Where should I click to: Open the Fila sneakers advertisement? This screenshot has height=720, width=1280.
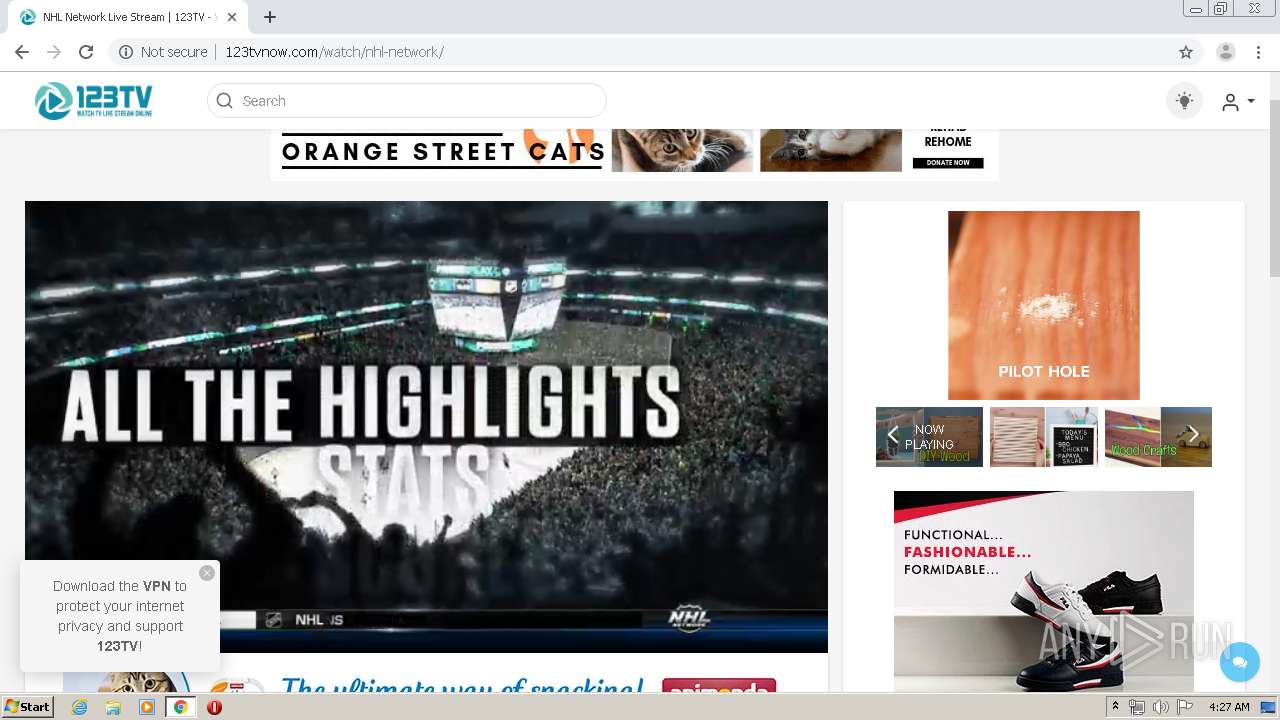[x=1044, y=591]
